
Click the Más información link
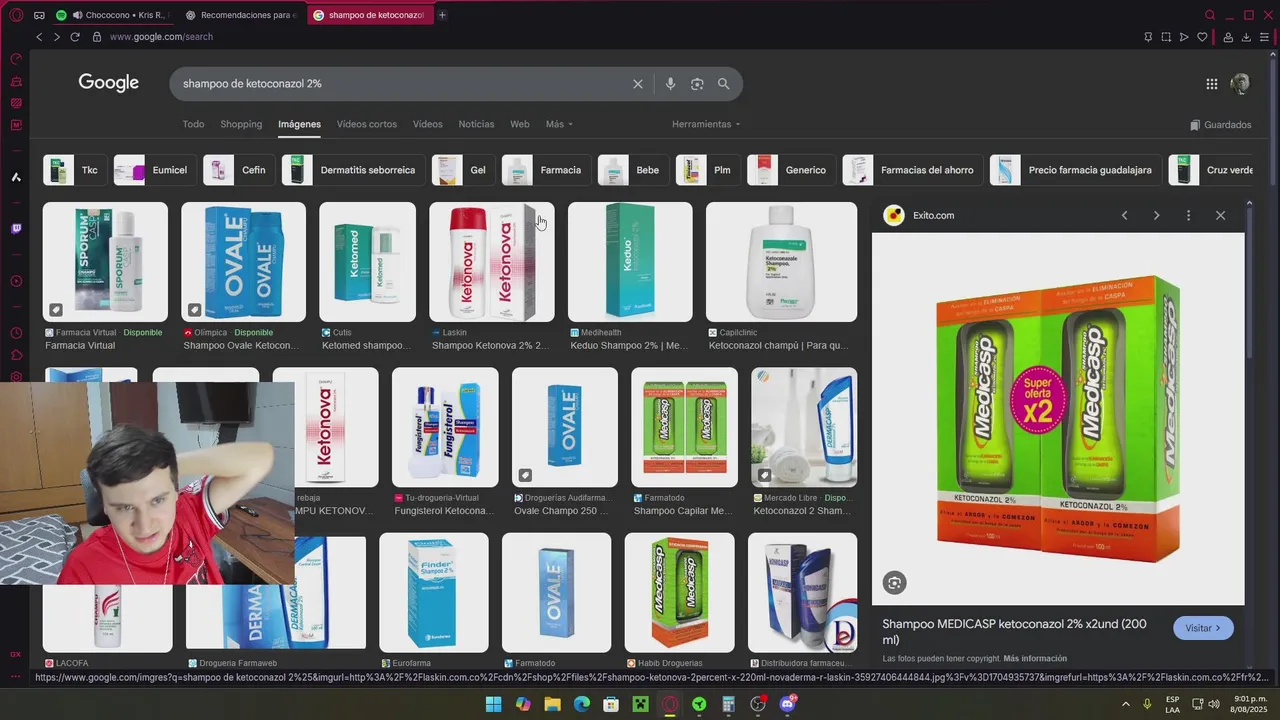(1035, 659)
